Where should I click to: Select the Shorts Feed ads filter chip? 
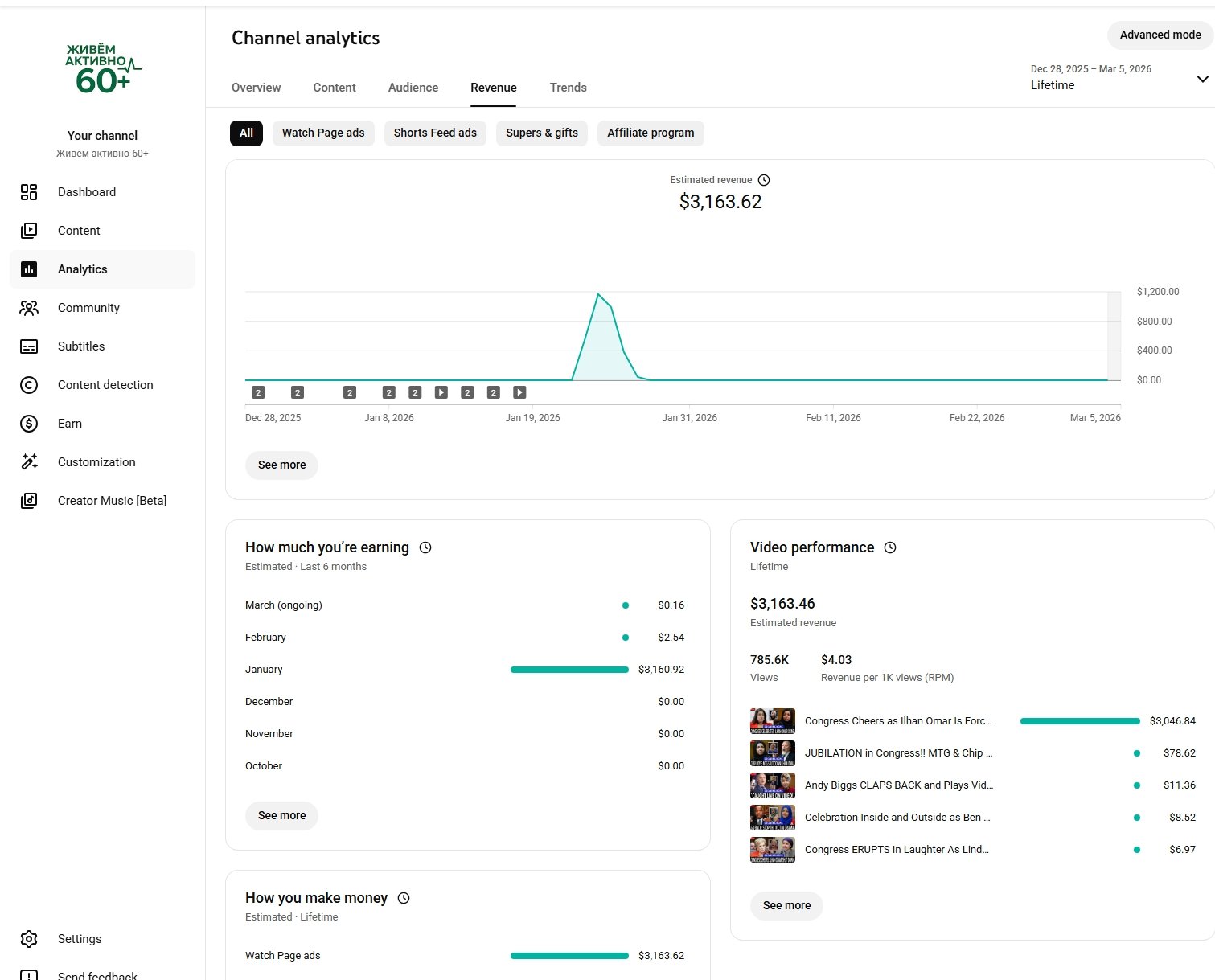pyautogui.click(x=435, y=133)
